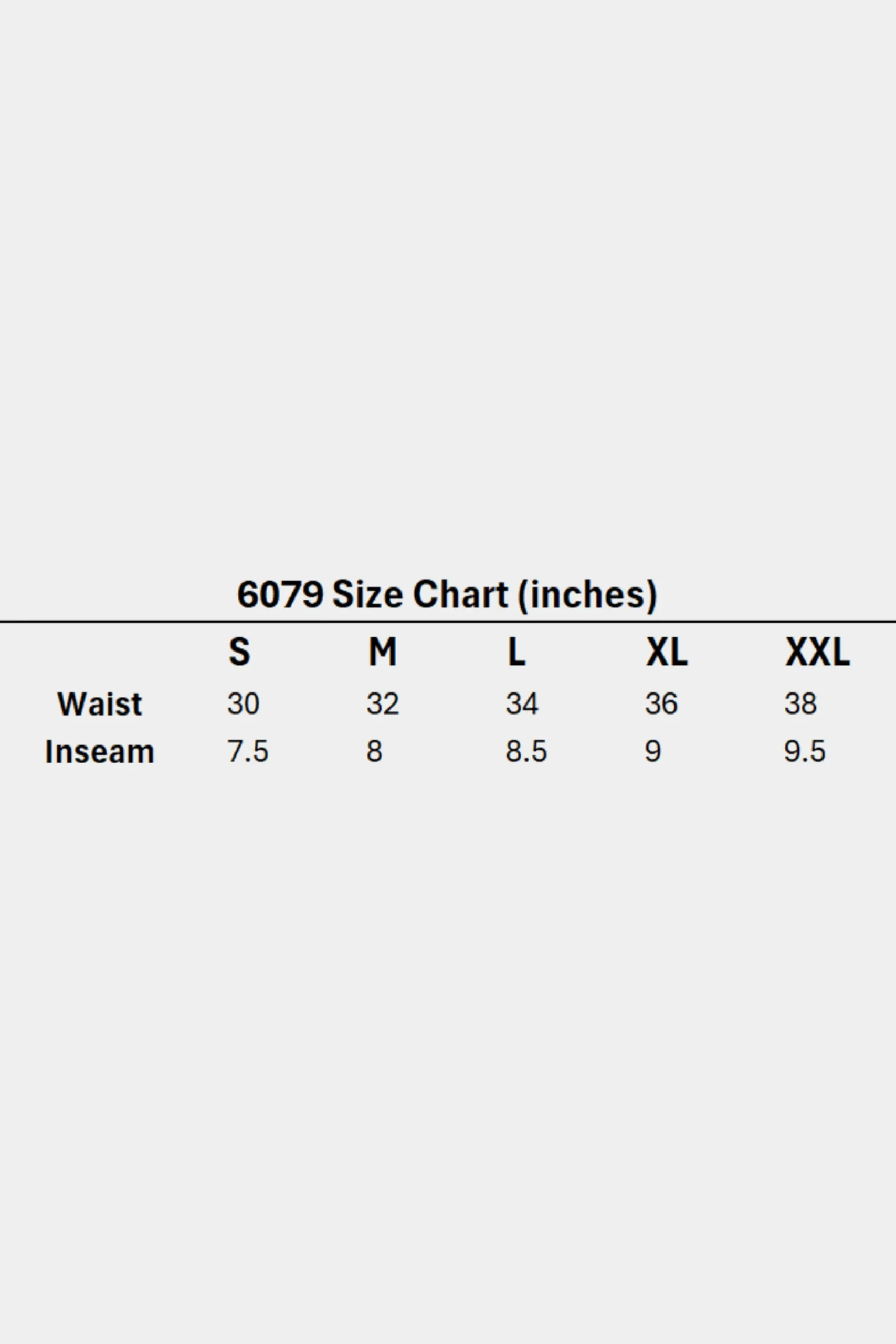Click the horizontal divider under the title
Viewport: 896px width, 1344px height.
(x=448, y=621)
